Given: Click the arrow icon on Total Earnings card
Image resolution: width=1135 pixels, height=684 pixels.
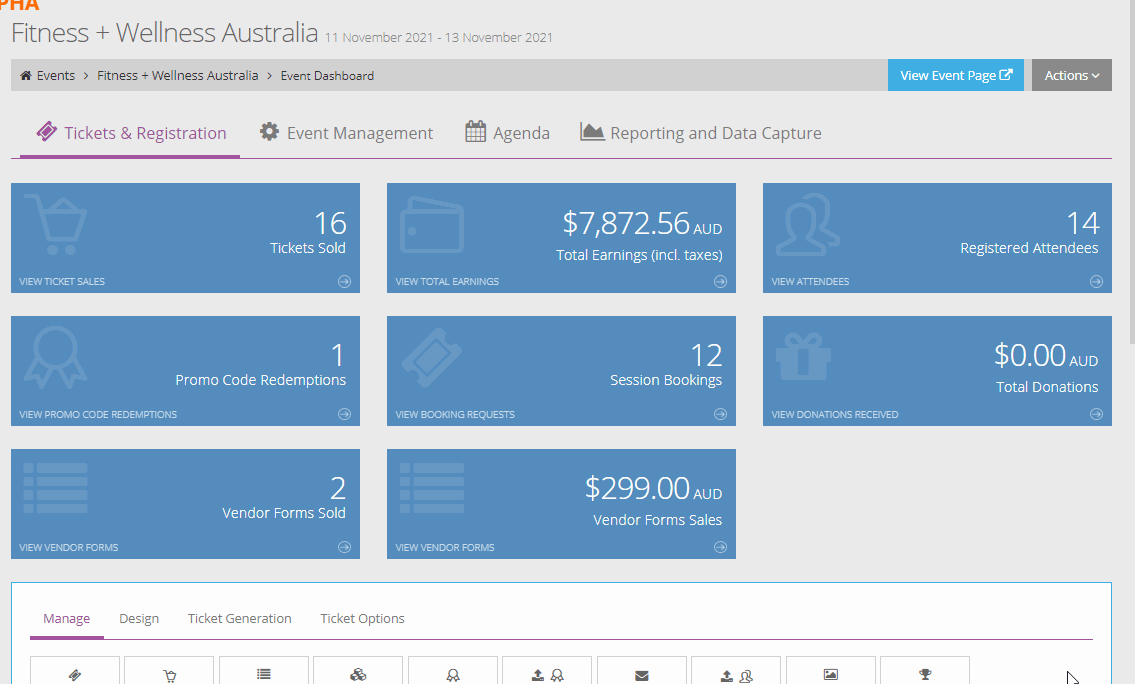Looking at the screenshot, I should (x=720, y=282).
